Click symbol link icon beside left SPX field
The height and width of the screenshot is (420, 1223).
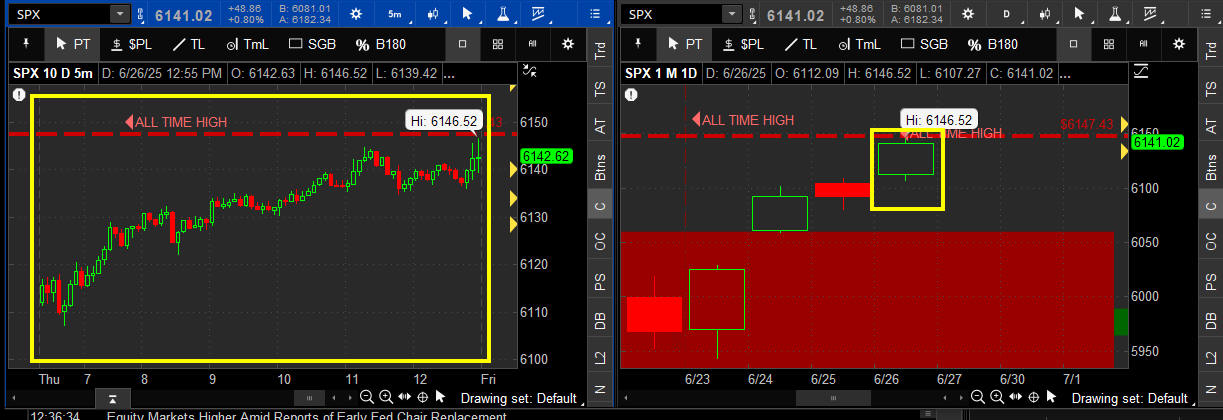click(142, 15)
